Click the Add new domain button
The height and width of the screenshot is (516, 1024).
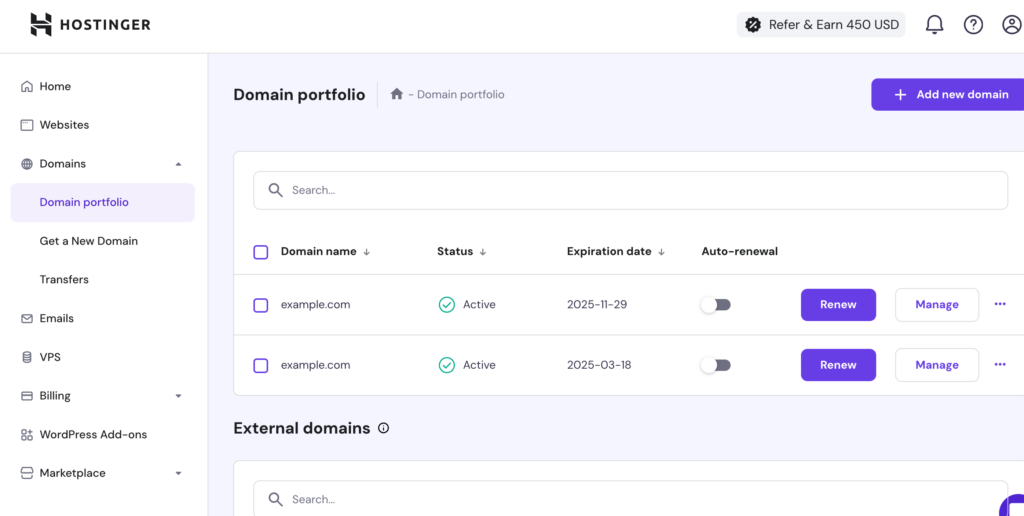[950, 94]
